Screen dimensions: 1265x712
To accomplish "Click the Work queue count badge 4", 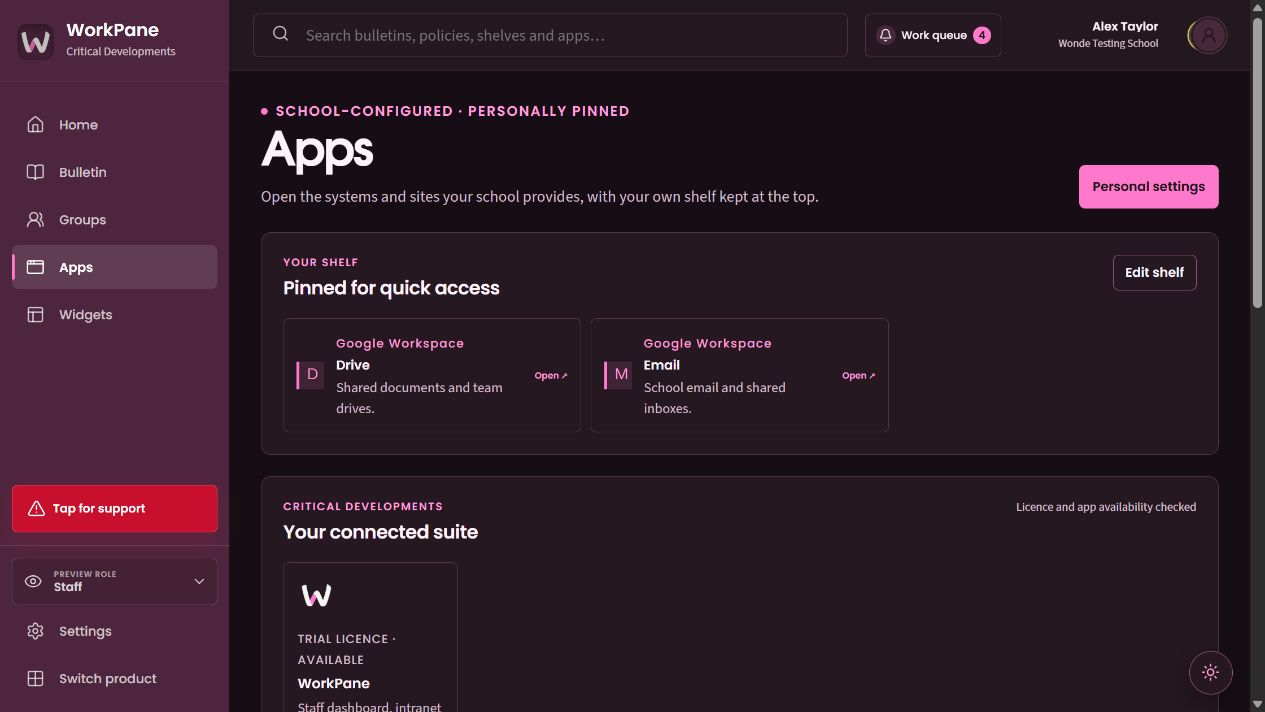I will point(982,35).
